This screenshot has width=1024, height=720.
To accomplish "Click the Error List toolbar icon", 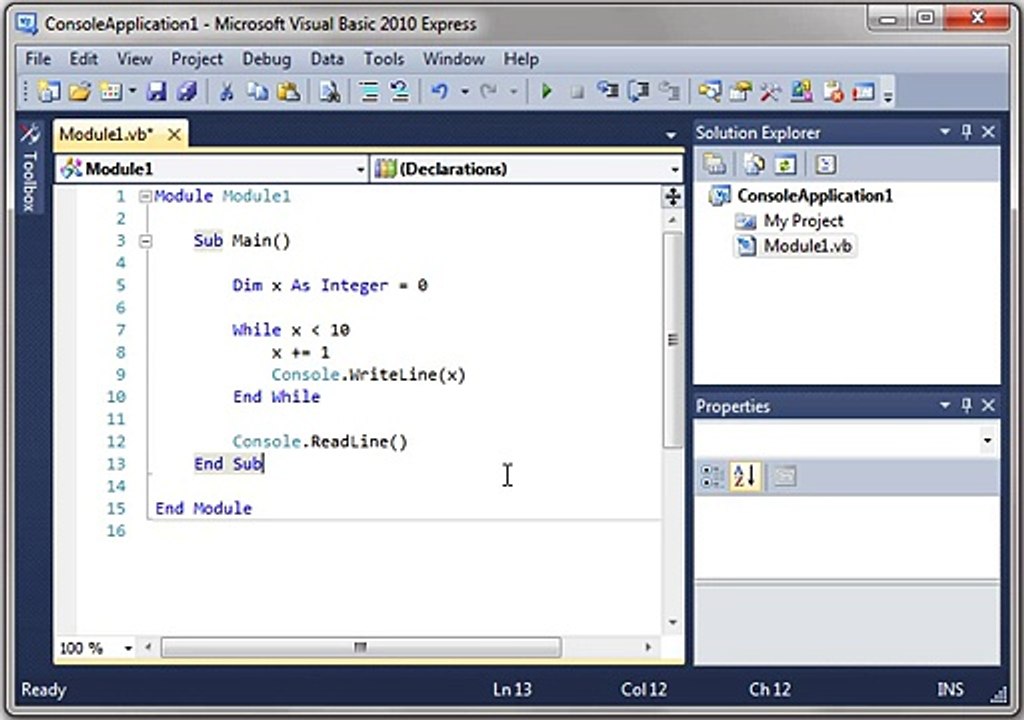I will coord(833,91).
